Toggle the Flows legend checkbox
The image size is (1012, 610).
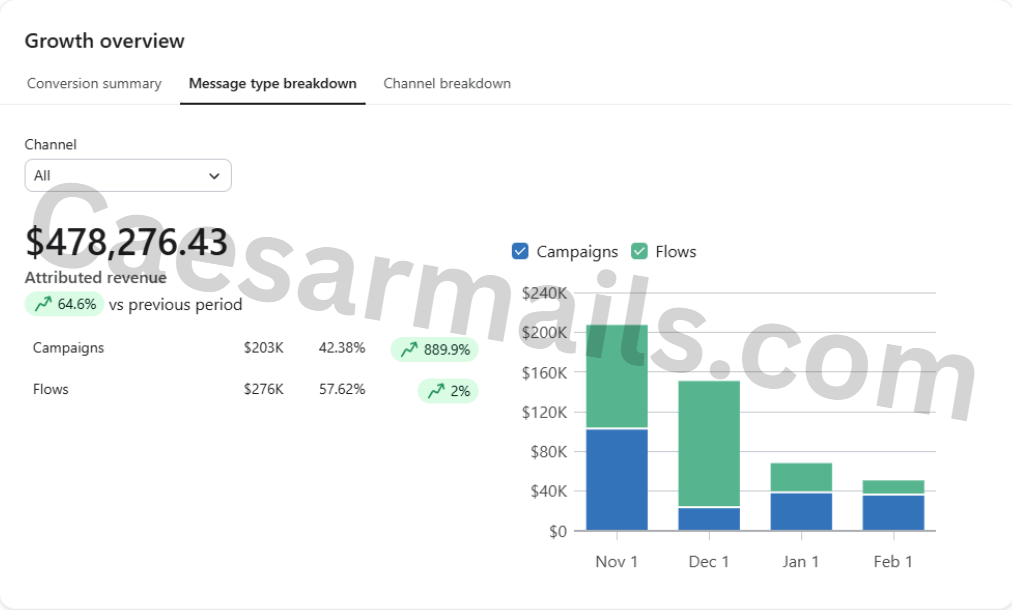(639, 252)
